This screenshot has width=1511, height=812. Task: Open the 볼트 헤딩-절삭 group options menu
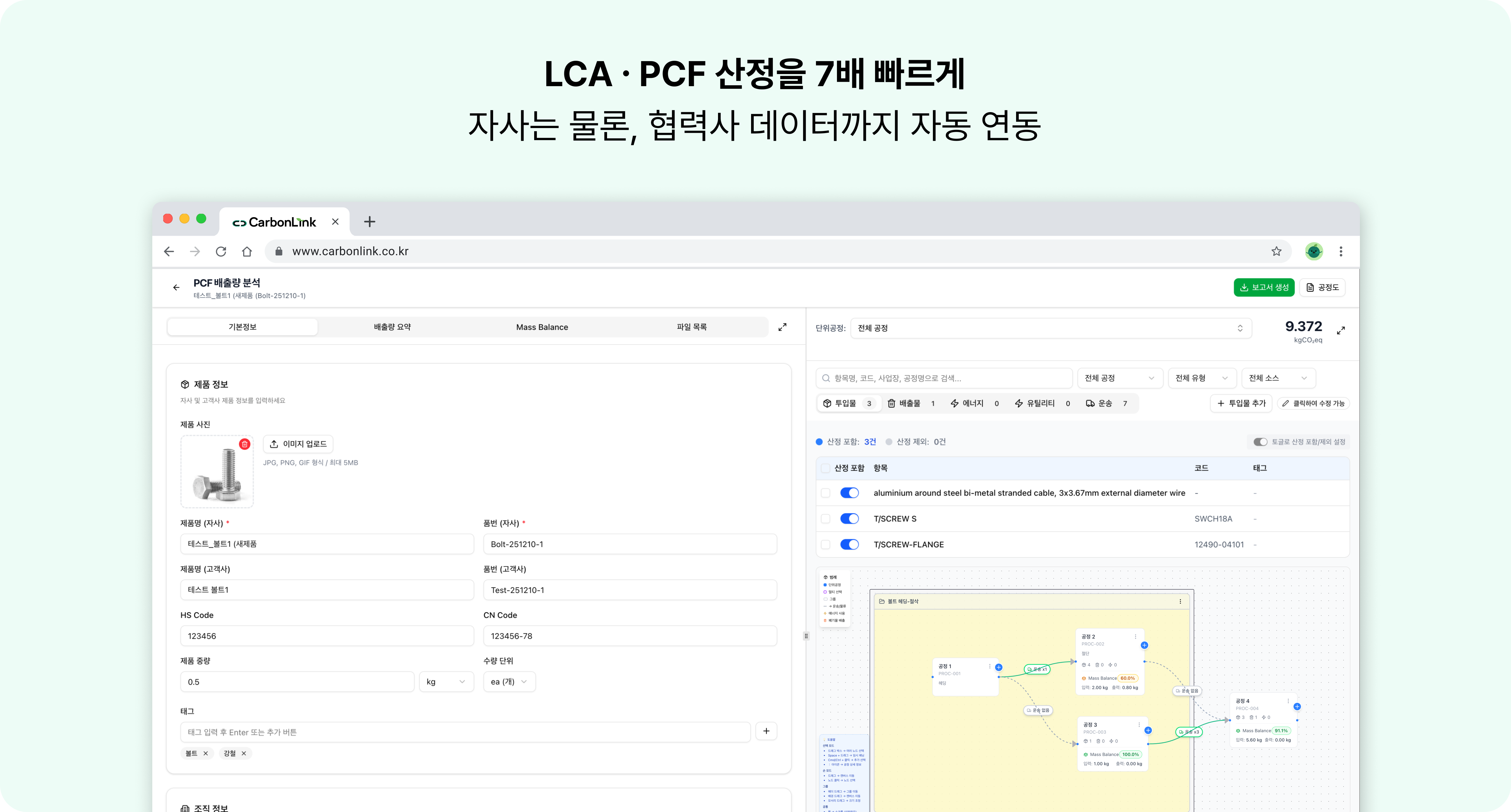[x=1180, y=602]
